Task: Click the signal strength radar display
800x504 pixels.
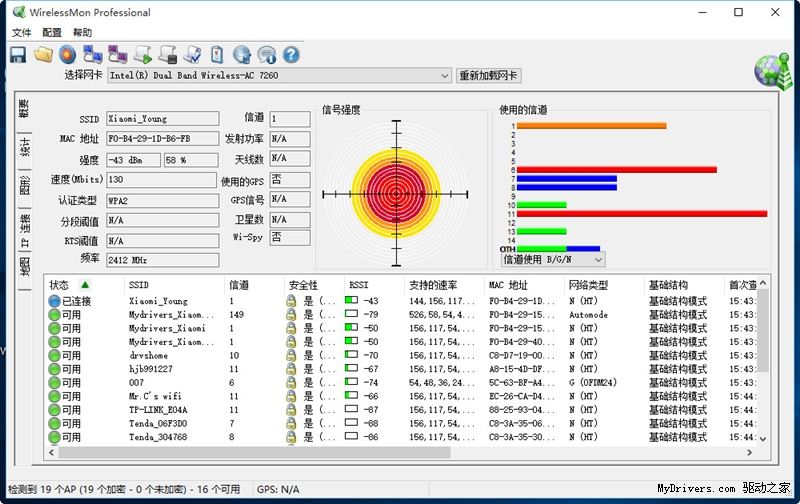Action: (x=396, y=194)
